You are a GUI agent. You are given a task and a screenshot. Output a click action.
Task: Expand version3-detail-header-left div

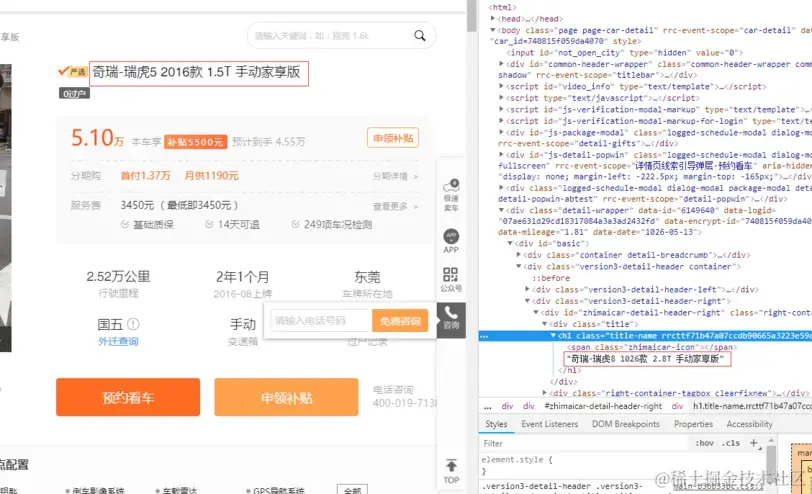pyautogui.click(x=527, y=289)
